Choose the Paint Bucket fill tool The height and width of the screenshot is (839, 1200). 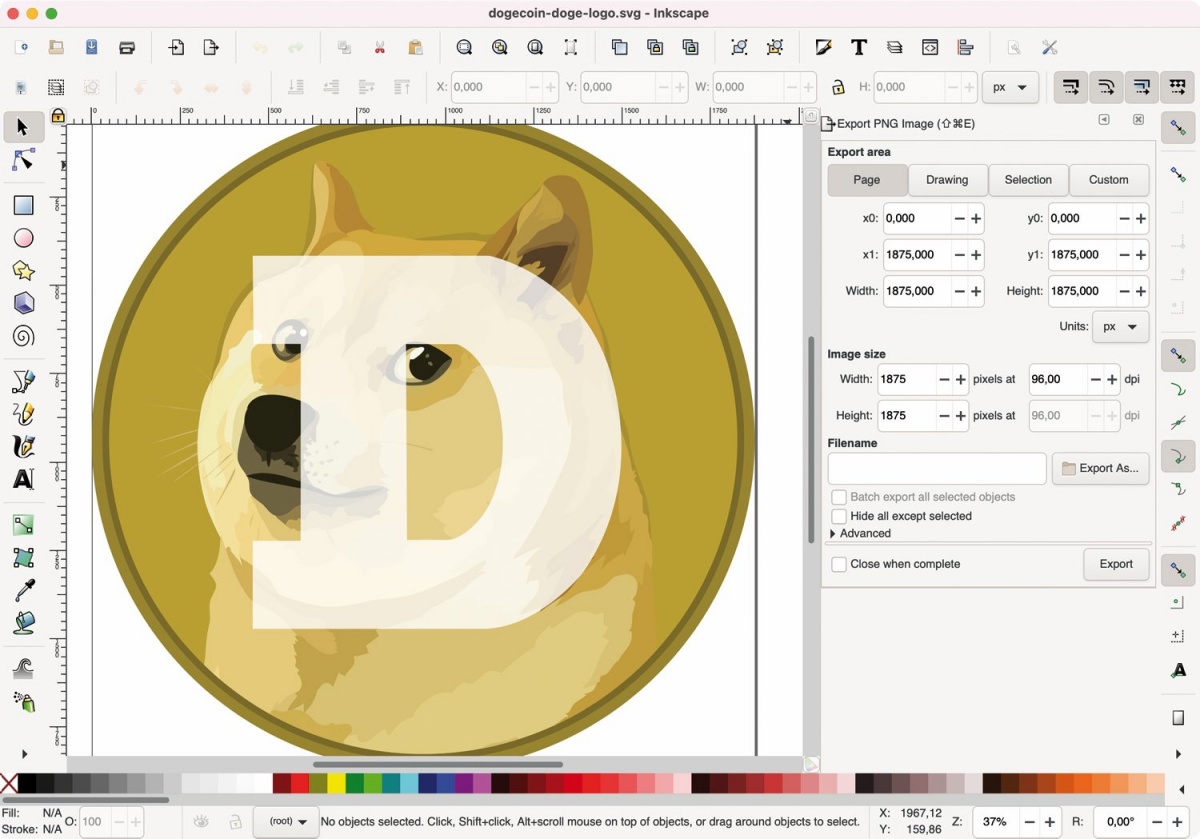tap(23, 624)
